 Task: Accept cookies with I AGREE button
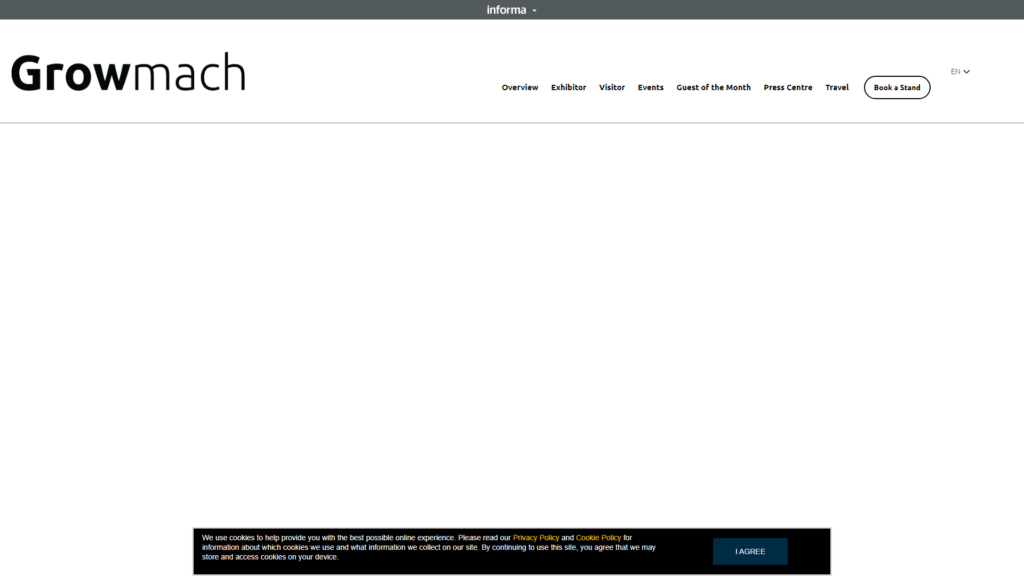[750, 552]
